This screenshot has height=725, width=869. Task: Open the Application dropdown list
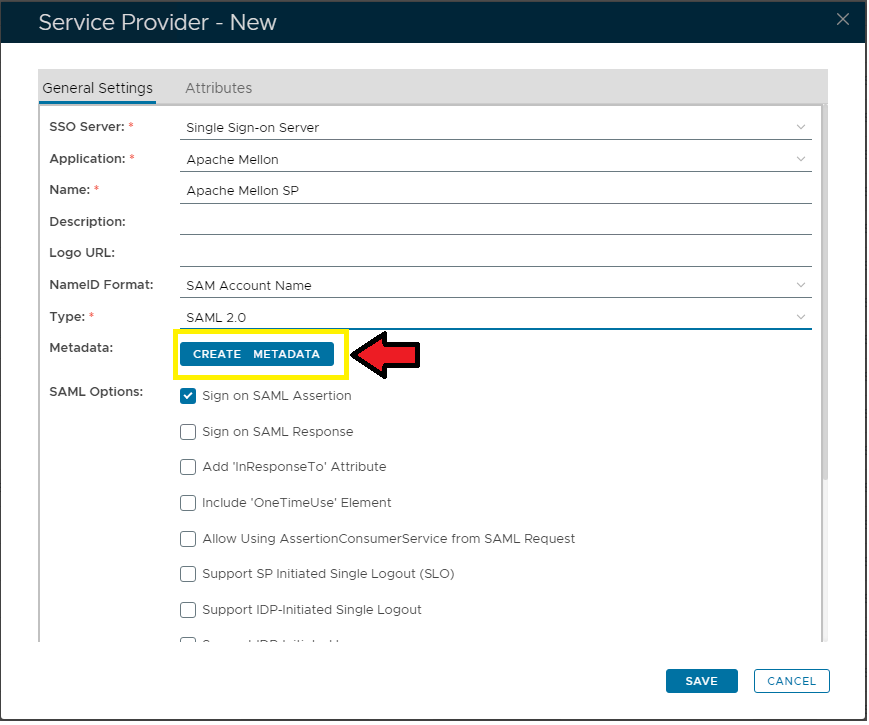click(x=800, y=159)
